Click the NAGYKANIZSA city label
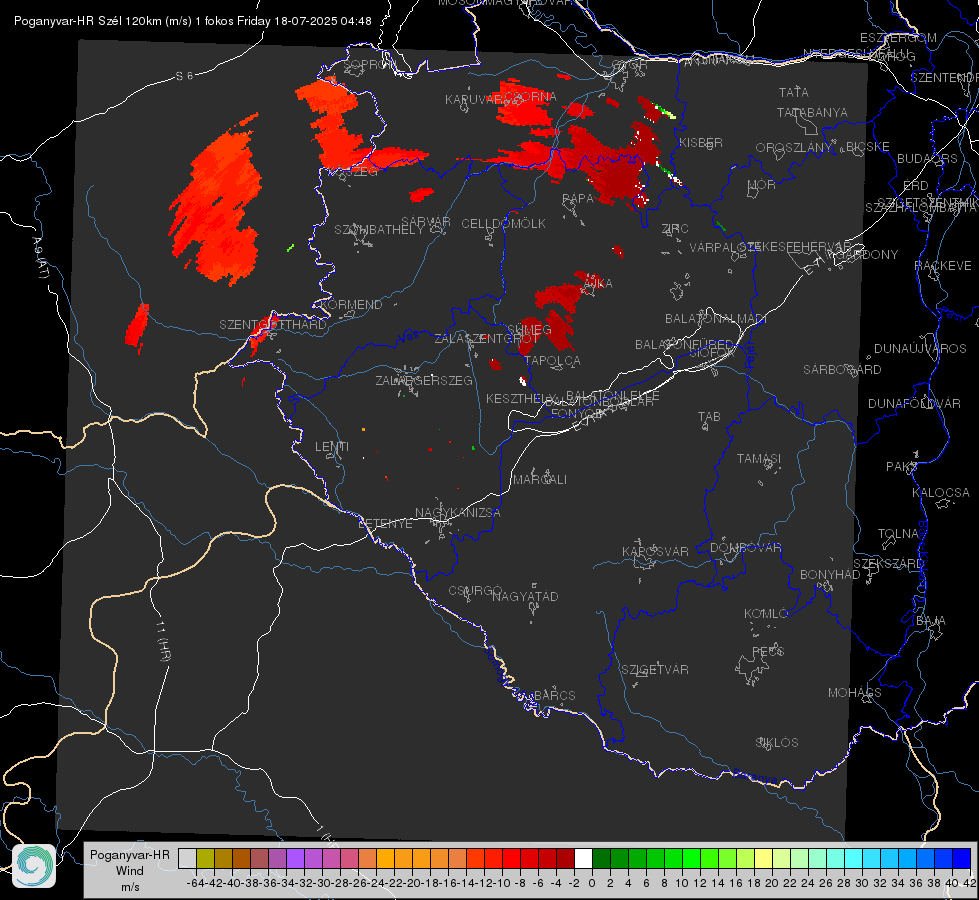Viewport: 979px width, 900px height. coord(458,512)
